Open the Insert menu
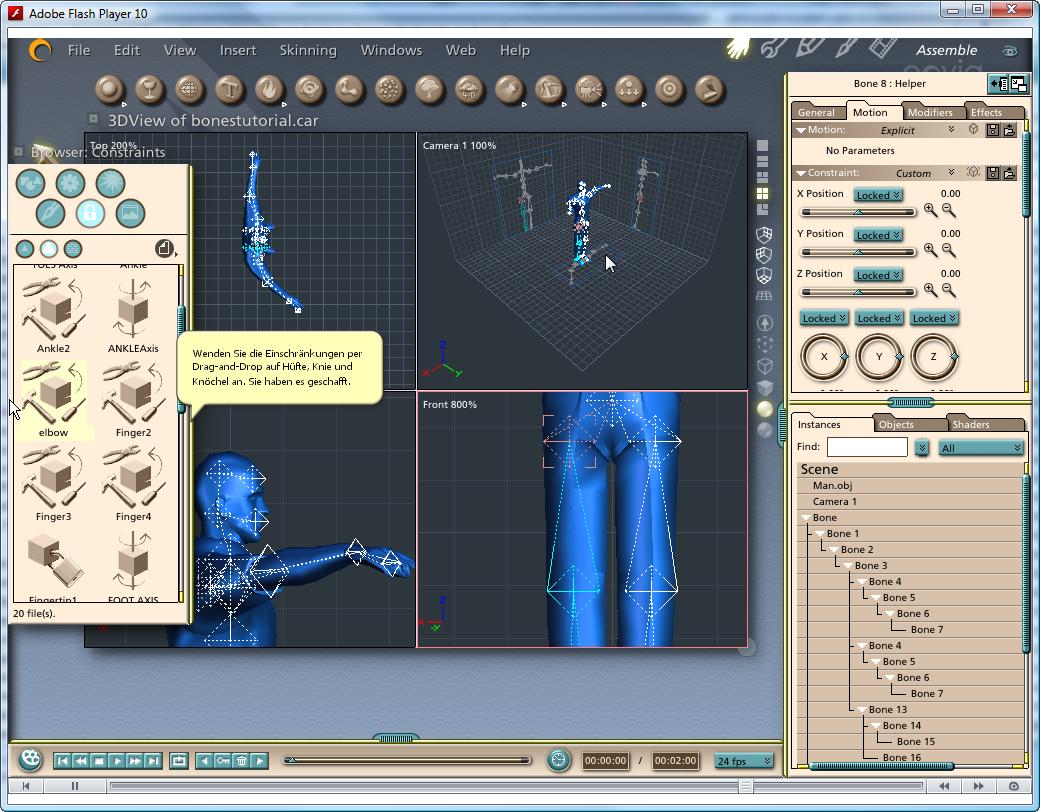This screenshot has height=812, width=1040. point(237,50)
